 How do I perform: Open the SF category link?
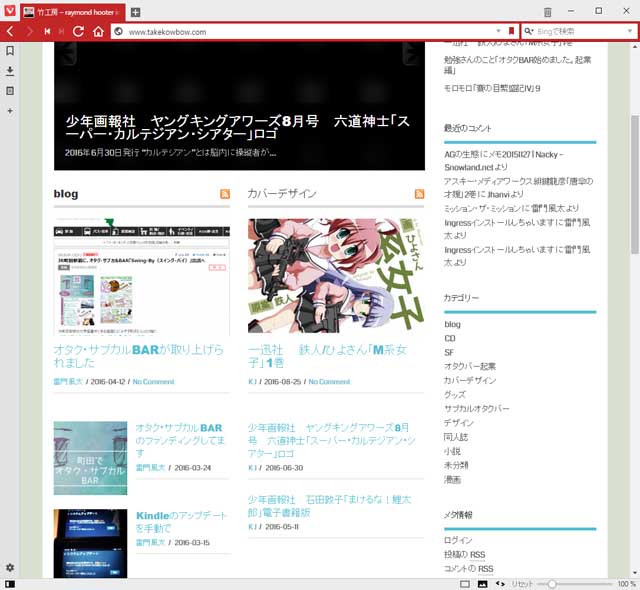point(449,352)
